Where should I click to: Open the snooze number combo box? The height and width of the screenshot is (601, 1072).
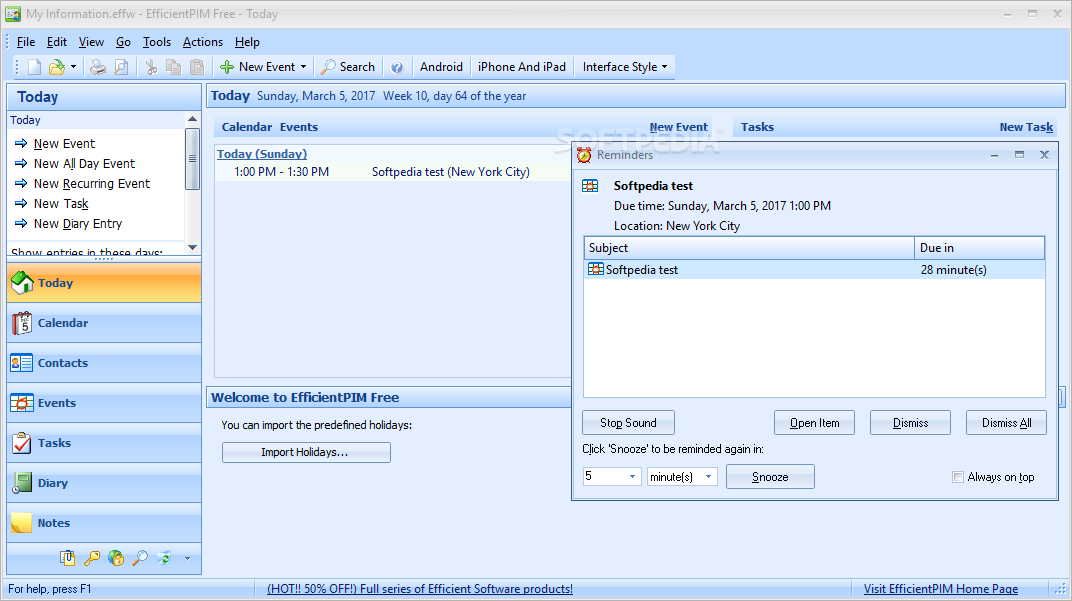(x=612, y=477)
